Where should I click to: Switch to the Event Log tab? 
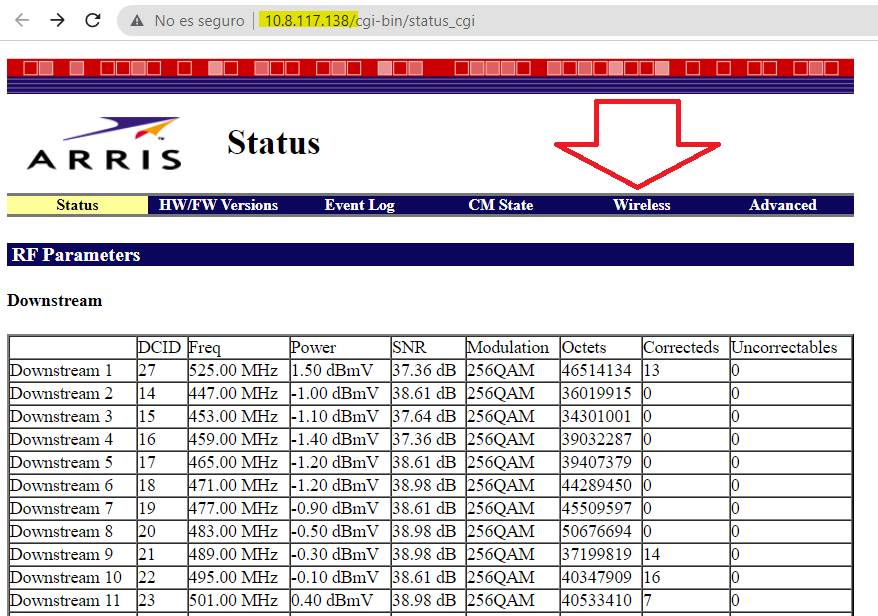coord(359,205)
